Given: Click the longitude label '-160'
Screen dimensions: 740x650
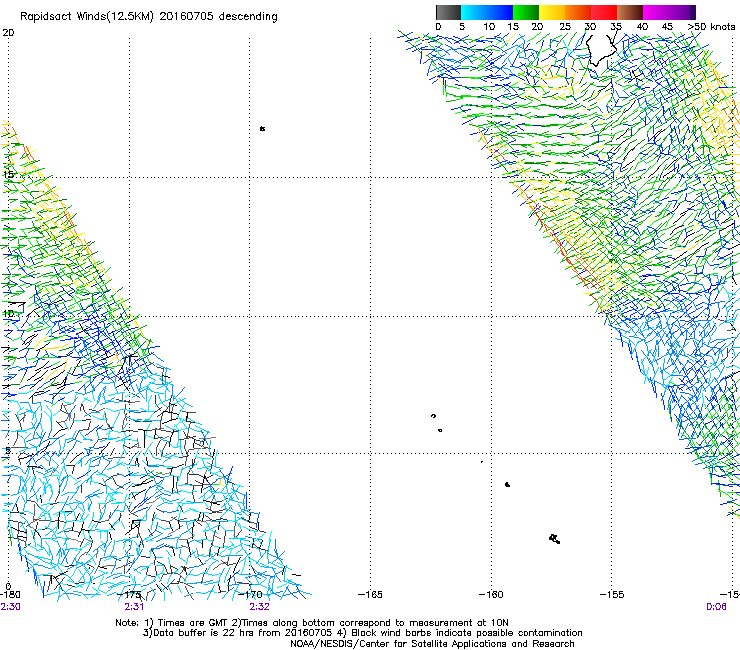Looking at the screenshot, I should [491, 594].
